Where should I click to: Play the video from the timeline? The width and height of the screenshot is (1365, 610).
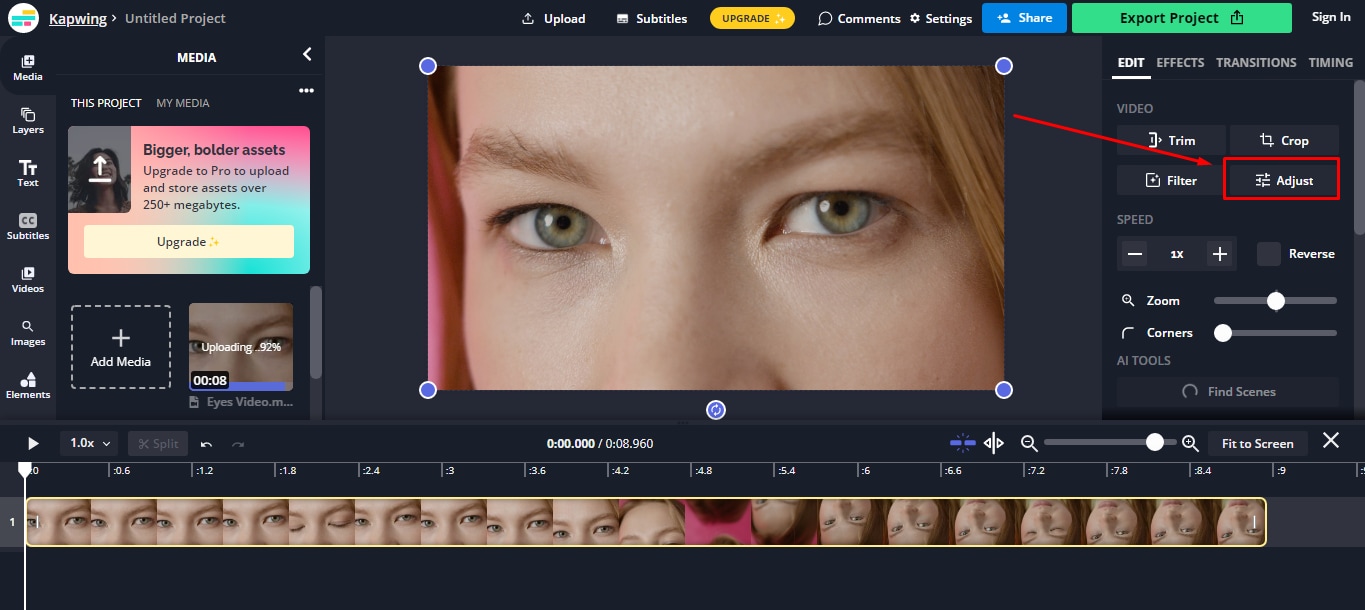(33, 443)
